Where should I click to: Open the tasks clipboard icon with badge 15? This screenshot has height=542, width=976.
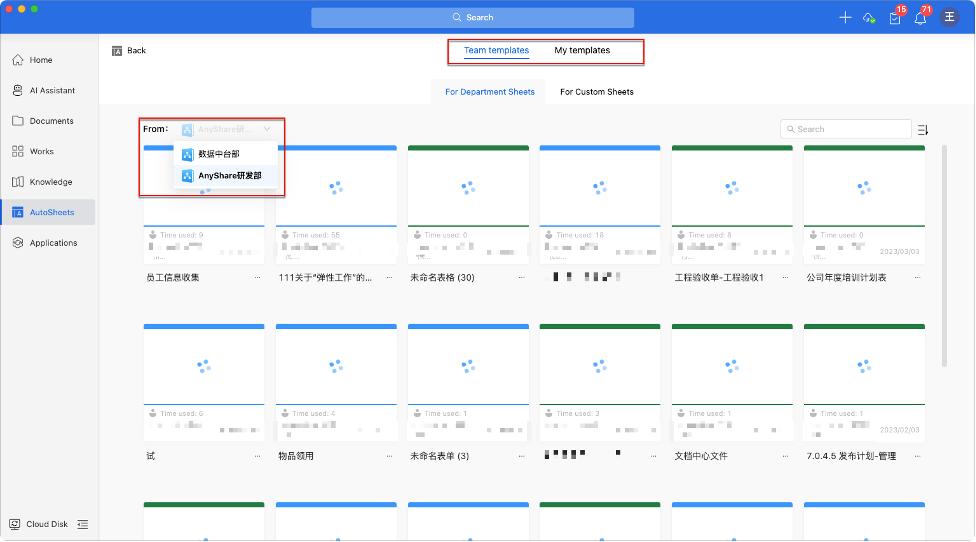pos(895,18)
